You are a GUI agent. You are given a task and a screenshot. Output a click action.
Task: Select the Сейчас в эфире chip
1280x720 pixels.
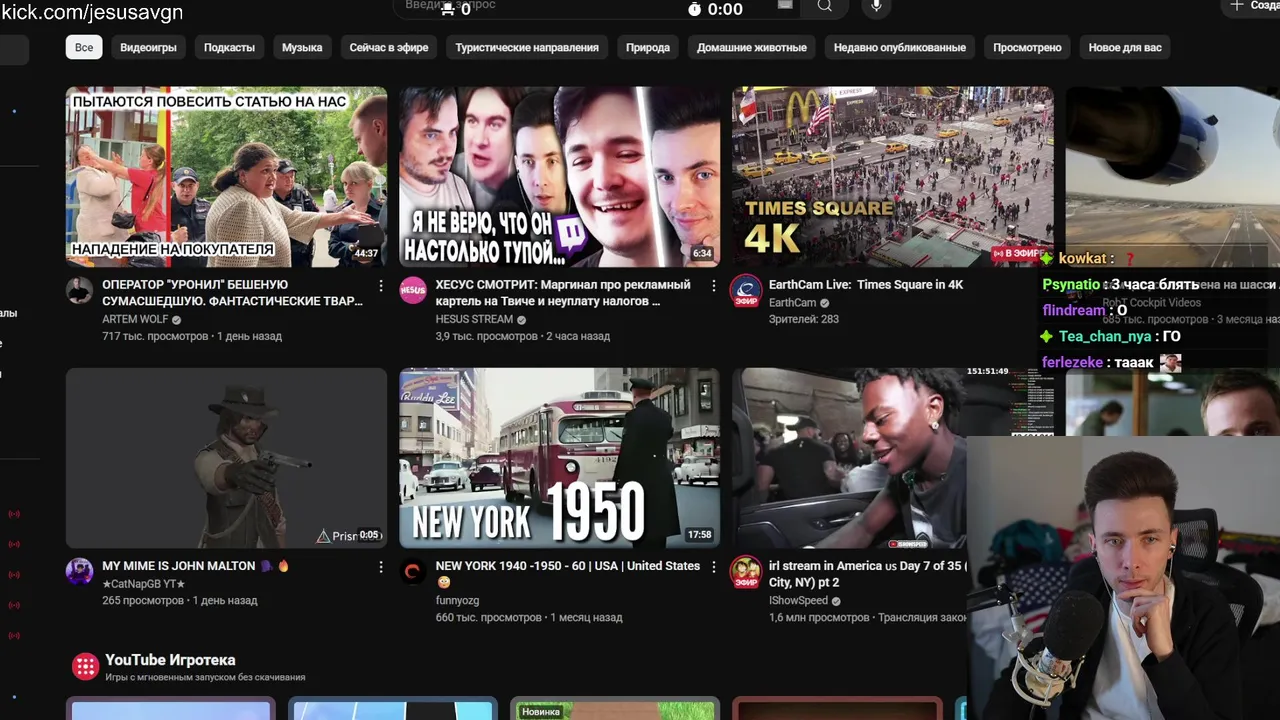(x=389, y=47)
